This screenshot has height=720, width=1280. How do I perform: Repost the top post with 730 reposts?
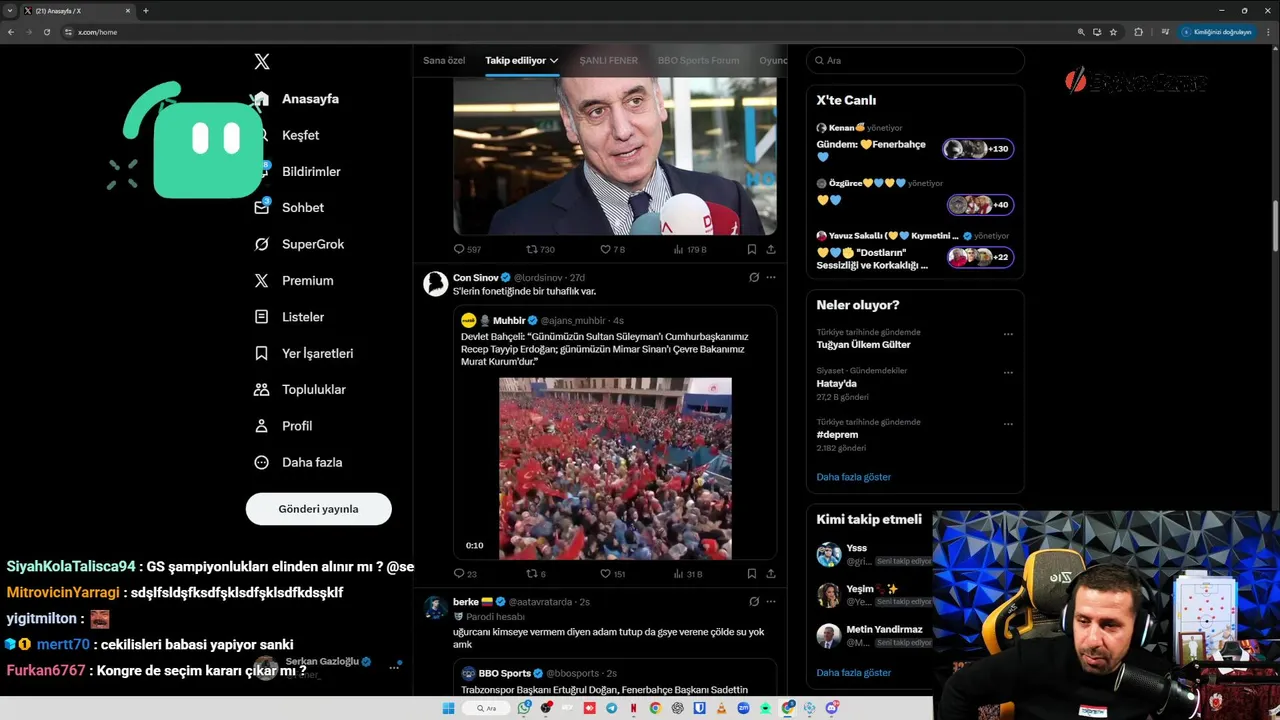(540, 249)
